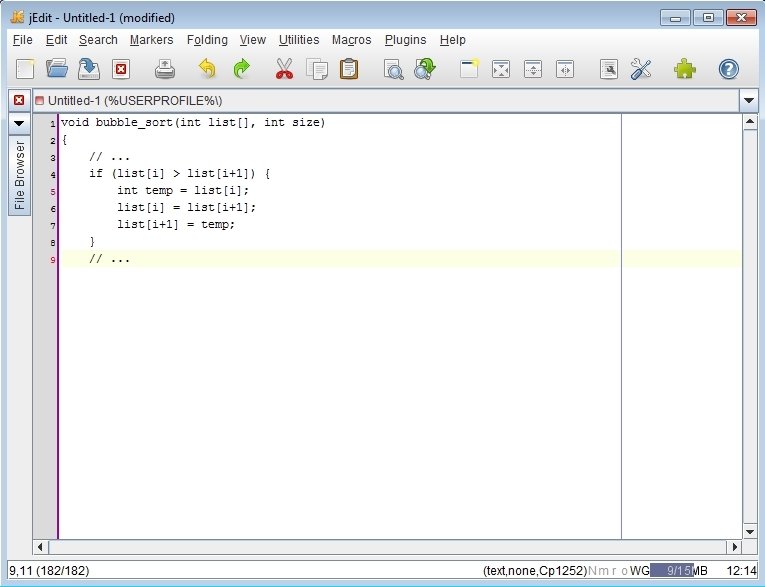
Task: Close buffer using red X toolbar icon
Action: (x=121, y=69)
